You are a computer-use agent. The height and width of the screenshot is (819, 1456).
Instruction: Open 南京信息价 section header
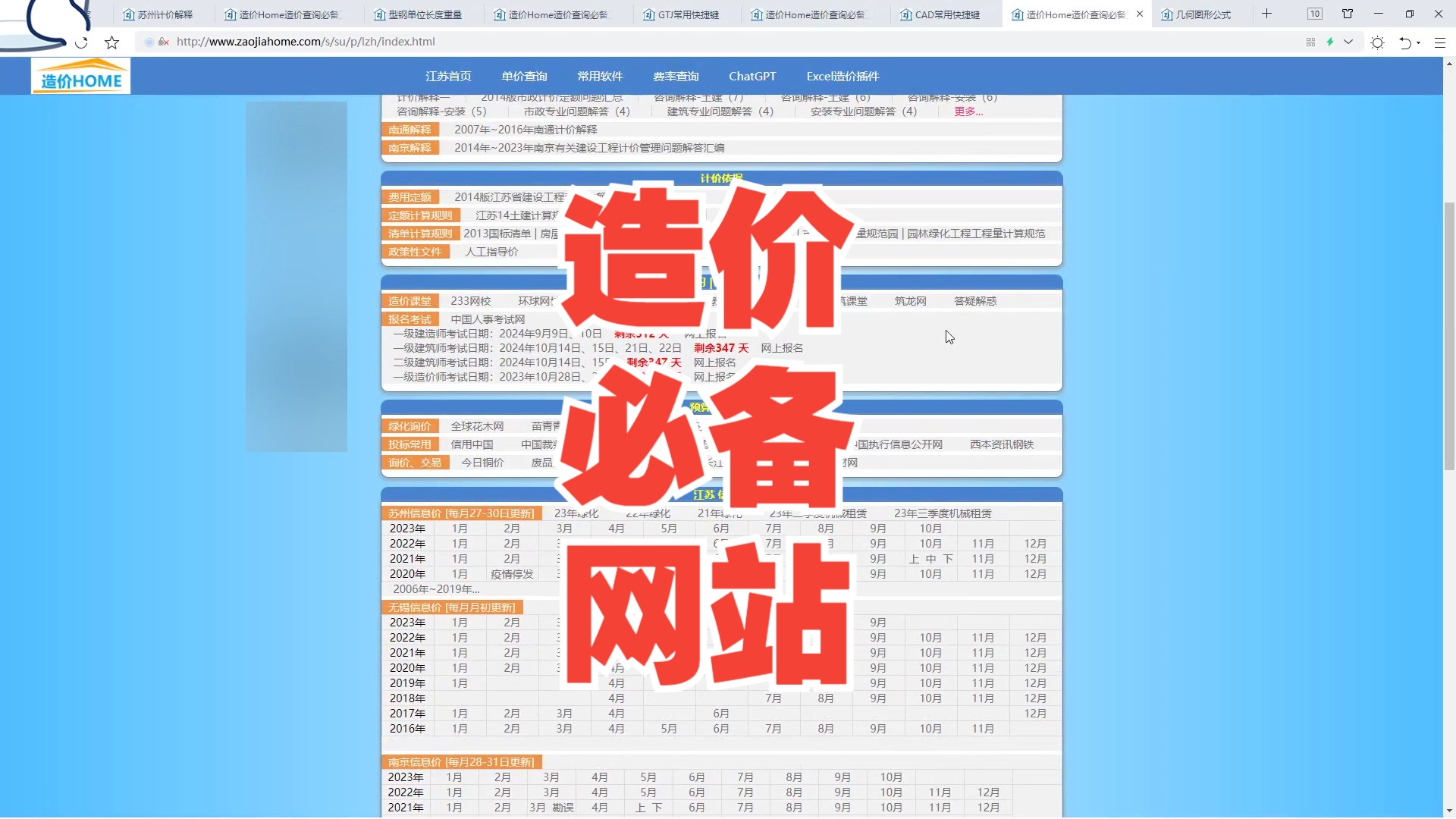pyautogui.click(x=462, y=762)
